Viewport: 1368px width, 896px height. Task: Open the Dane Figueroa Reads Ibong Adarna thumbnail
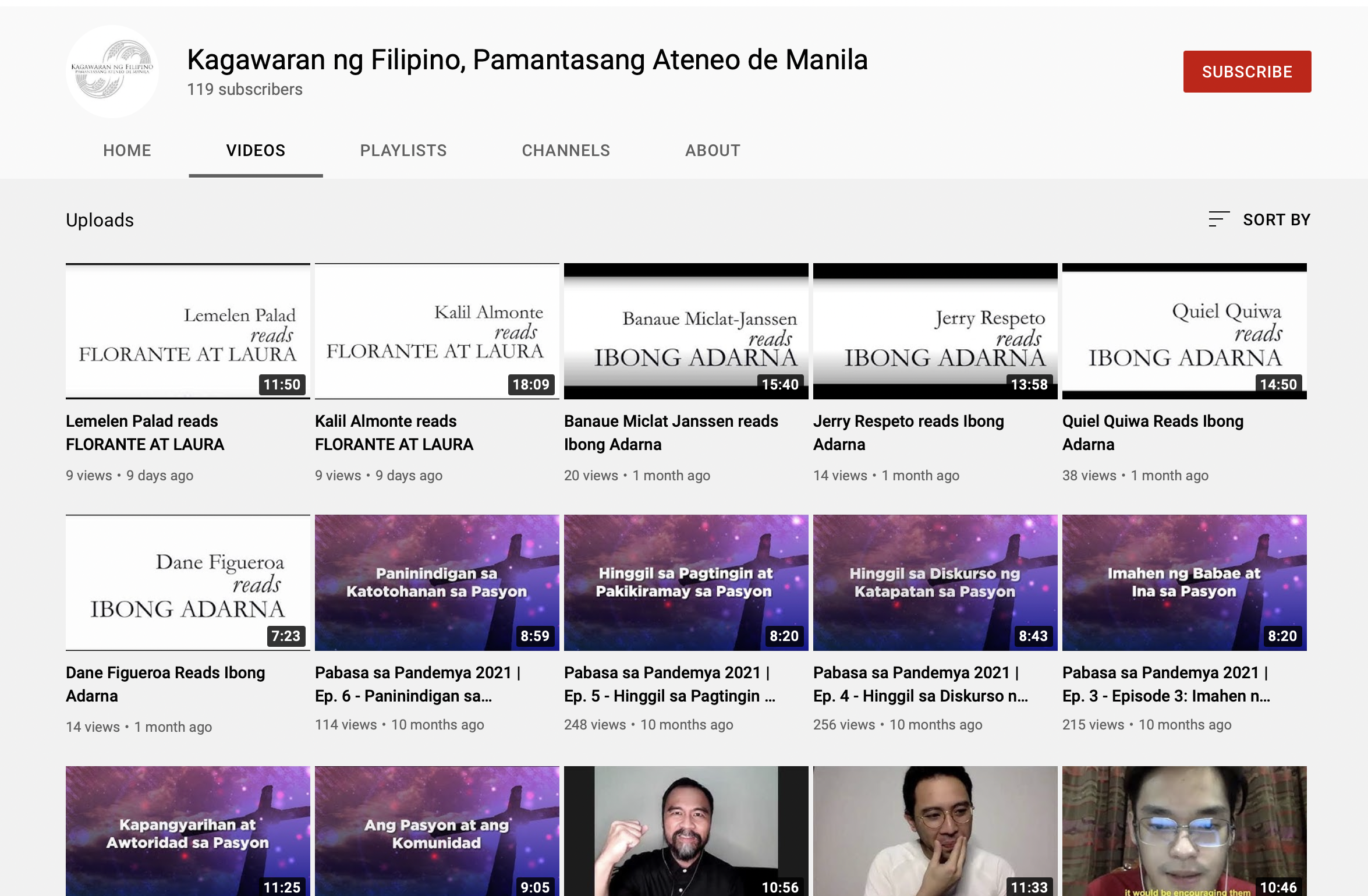pos(187,582)
